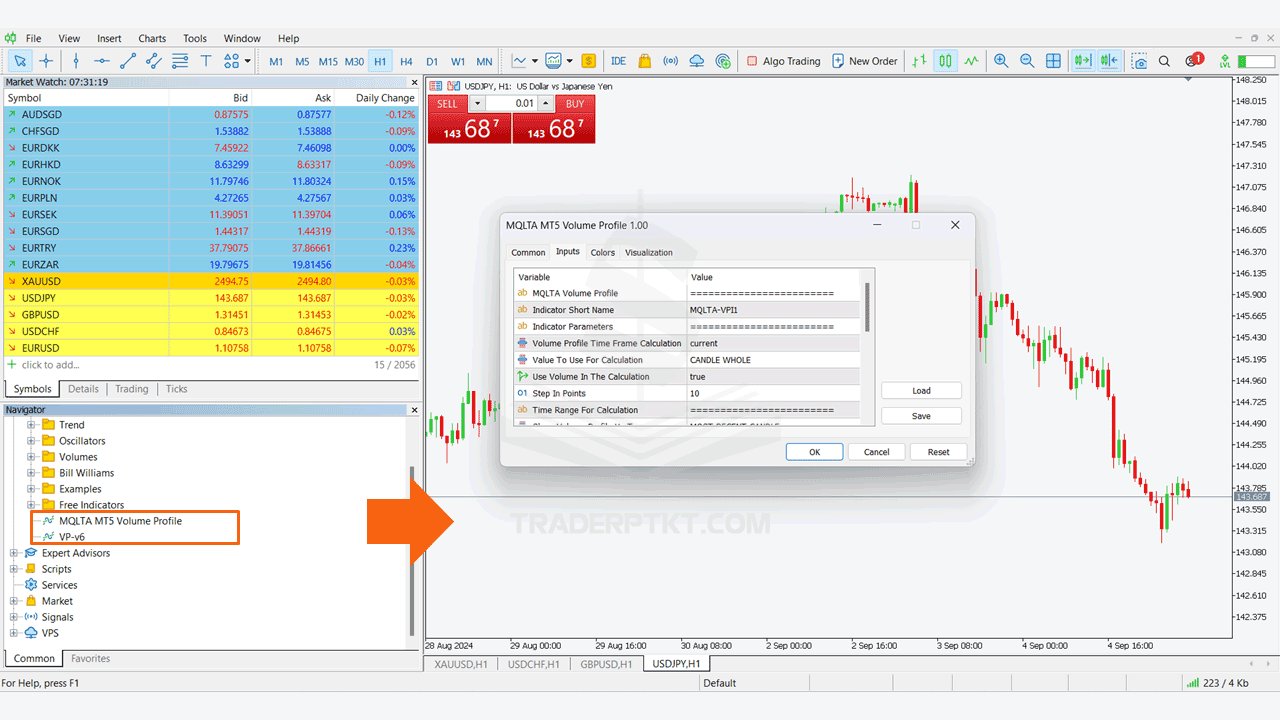Take a chart screenshot with camera icon

coord(1139,61)
